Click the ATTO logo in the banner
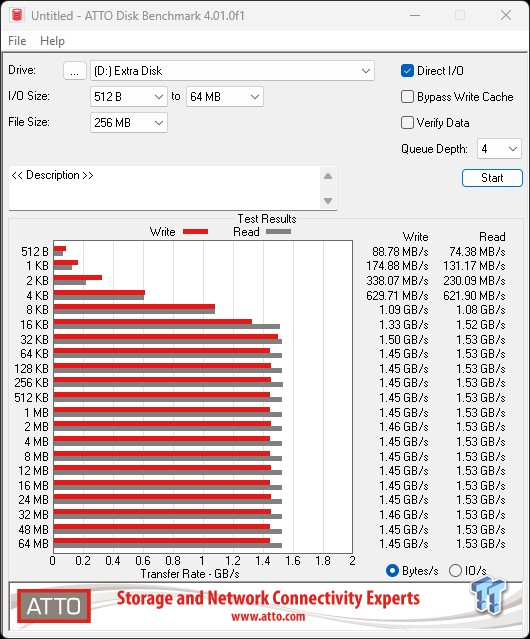 click(54, 606)
